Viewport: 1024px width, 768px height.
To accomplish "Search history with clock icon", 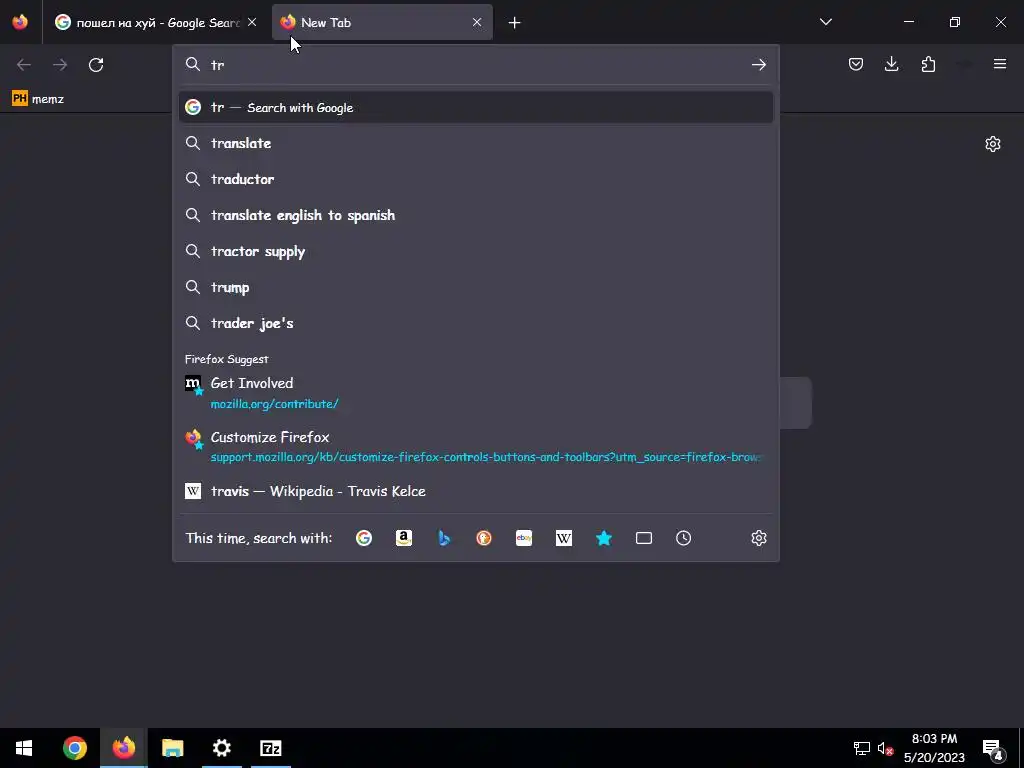I will tap(684, 538).
